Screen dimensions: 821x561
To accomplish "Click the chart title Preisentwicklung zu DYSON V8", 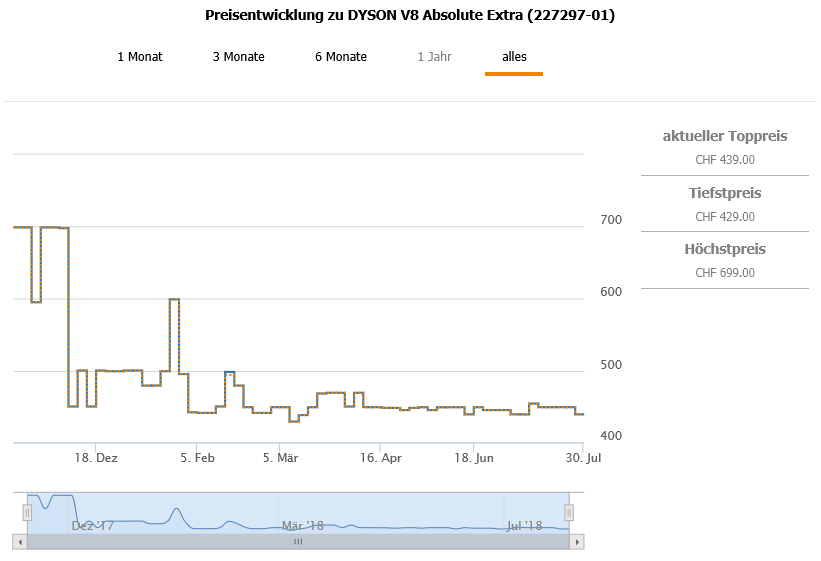I will (x=410, y=16).
